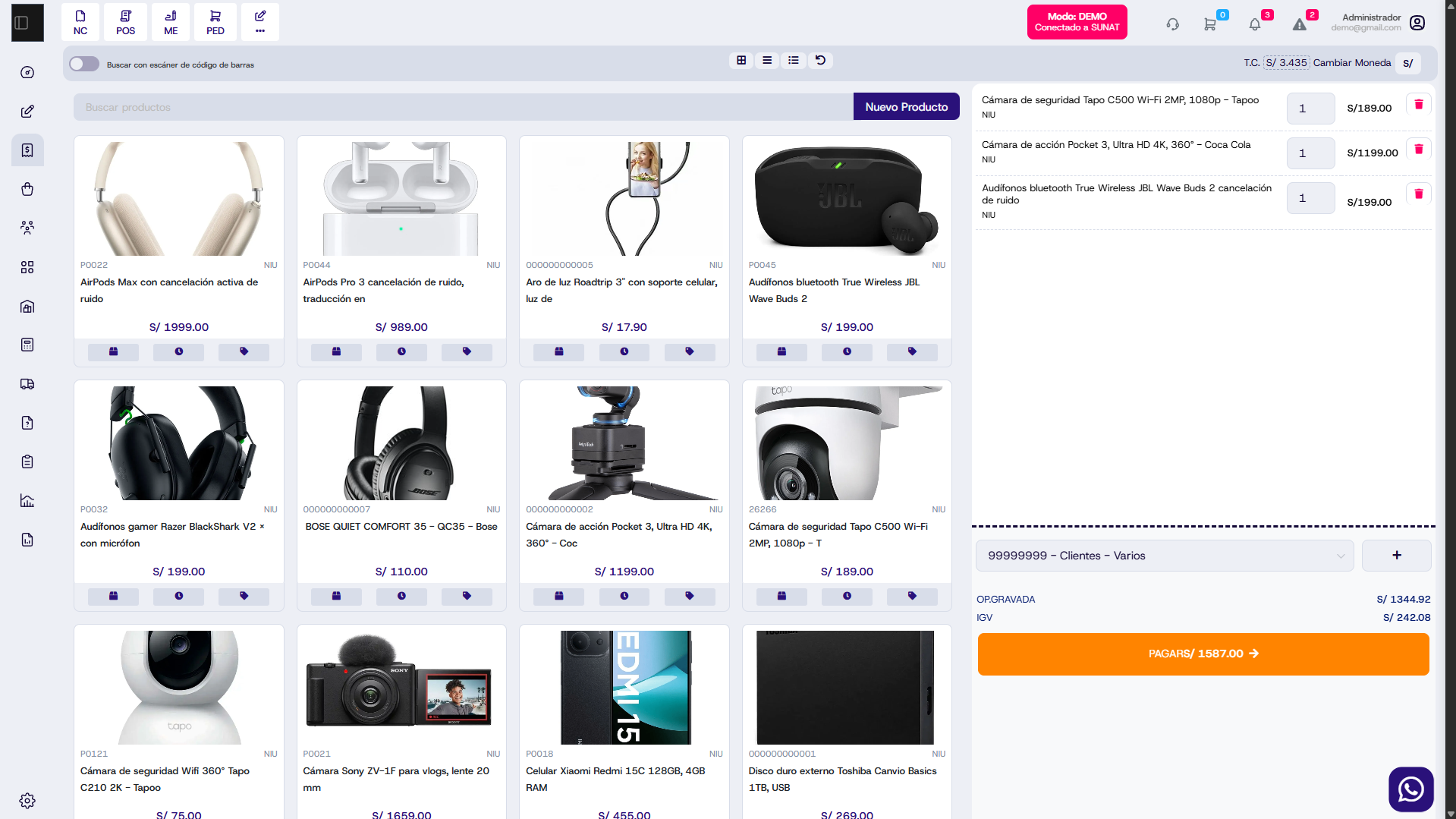
Task: Edit quantity for Audífonos JBL cart item
Action: pos(1310,198)
